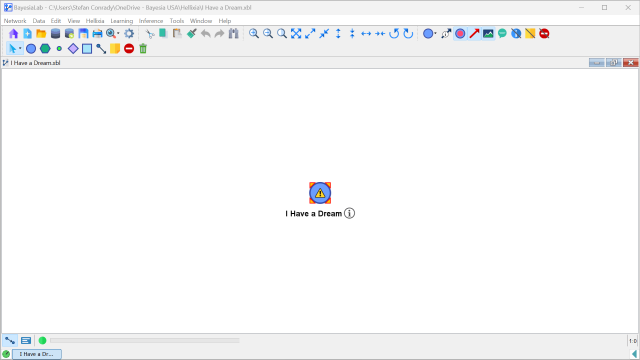The width and height of the screenshot is (640, 360).
Task: Choose the blue circle node creation tool
Action: [31, 49]
